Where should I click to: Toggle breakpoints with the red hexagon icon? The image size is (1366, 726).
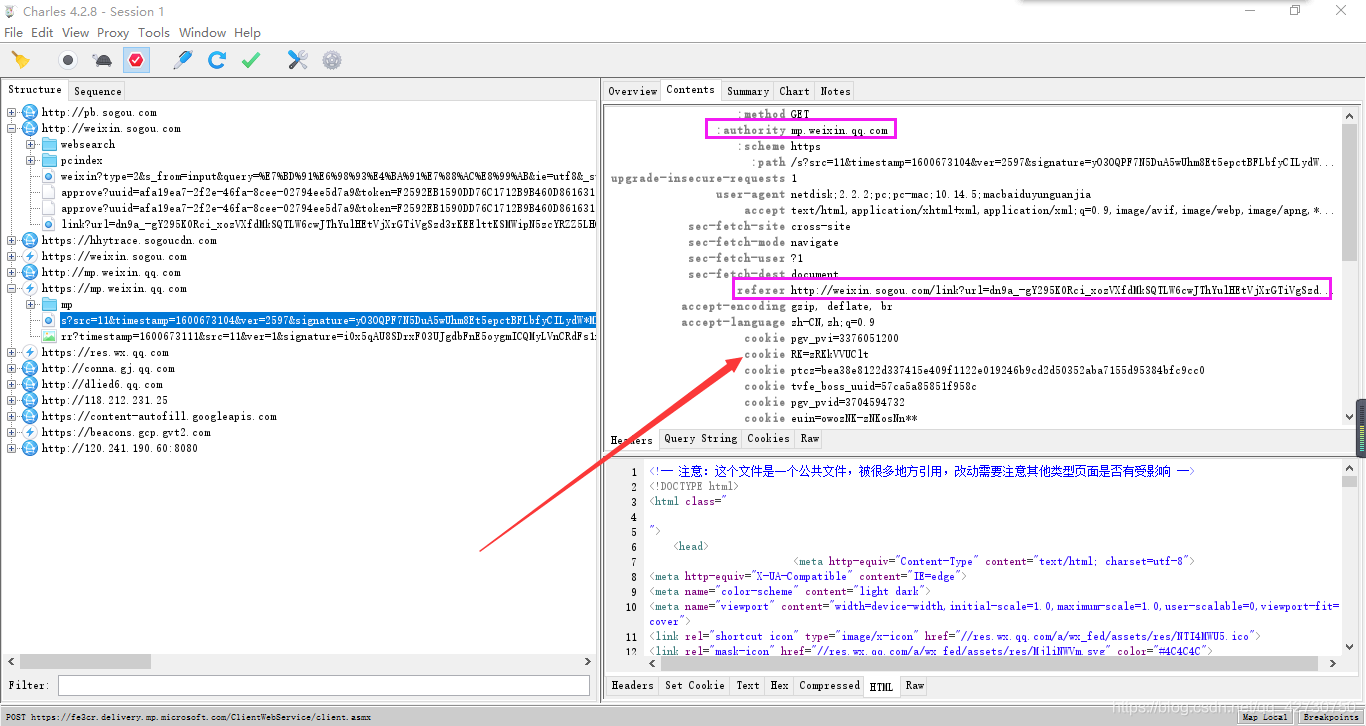[x=136, y=60]
